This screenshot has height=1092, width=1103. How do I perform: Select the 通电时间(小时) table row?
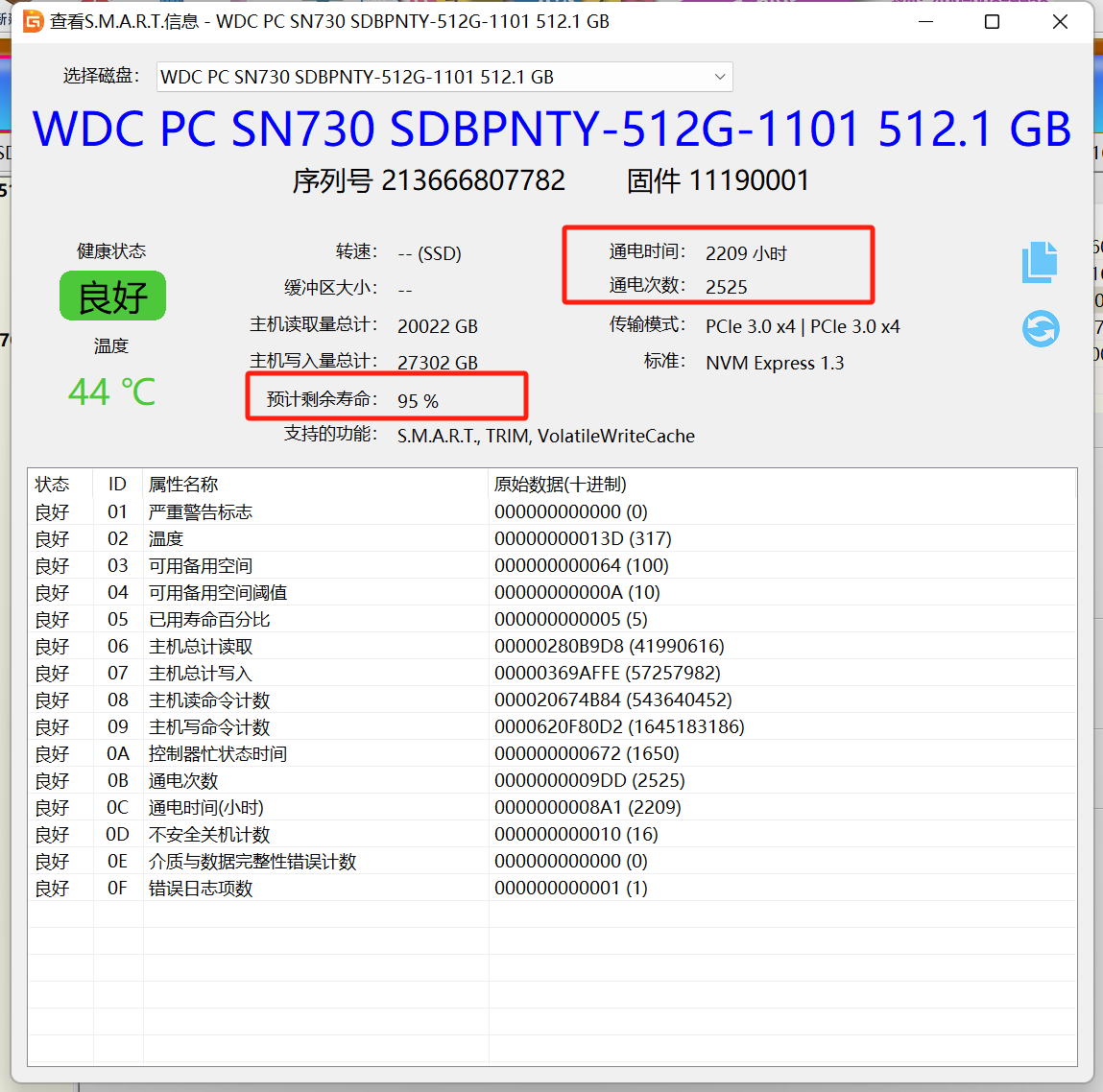pos(552,807)
